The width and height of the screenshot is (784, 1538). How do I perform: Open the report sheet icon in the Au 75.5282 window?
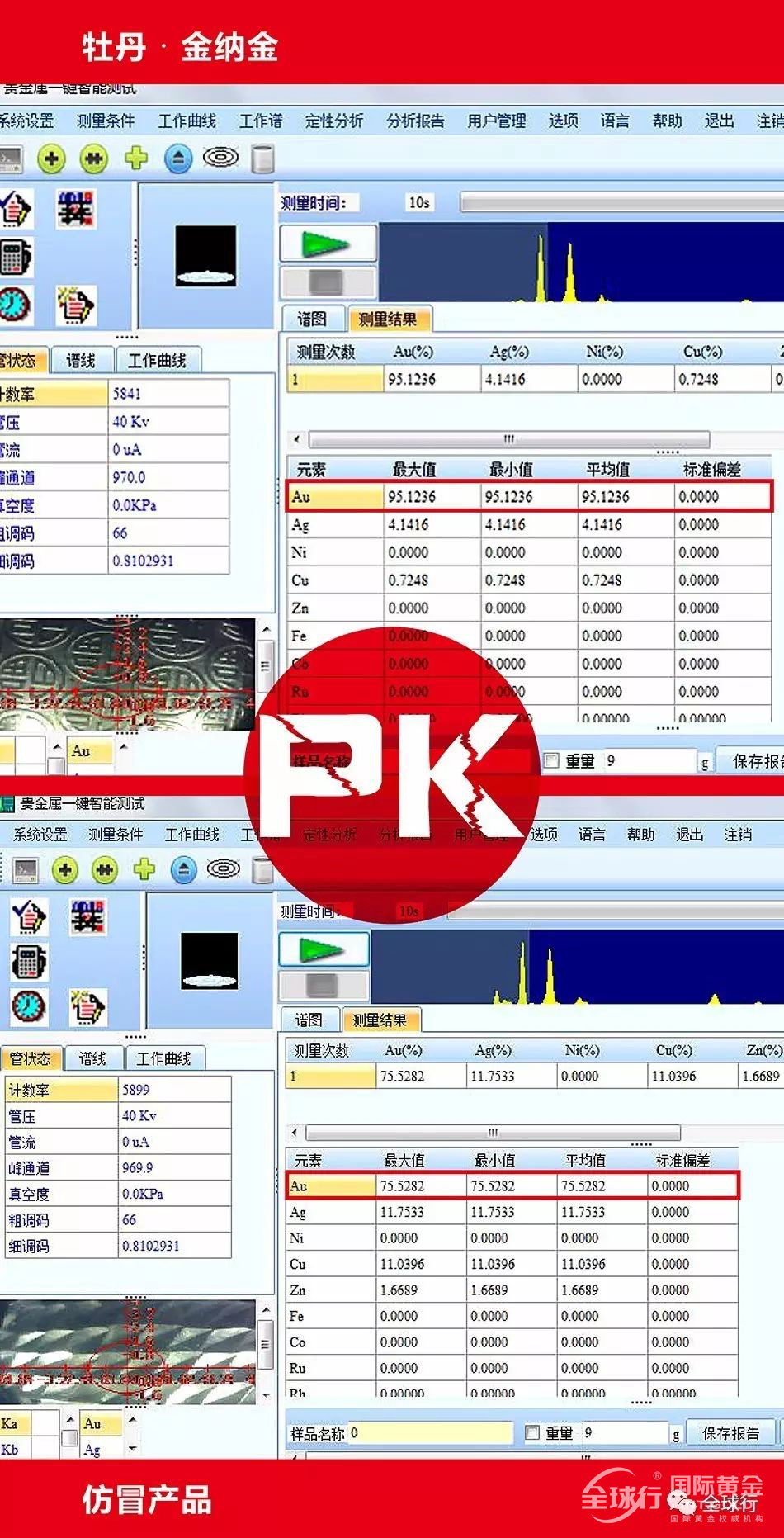pos(87,1006)
